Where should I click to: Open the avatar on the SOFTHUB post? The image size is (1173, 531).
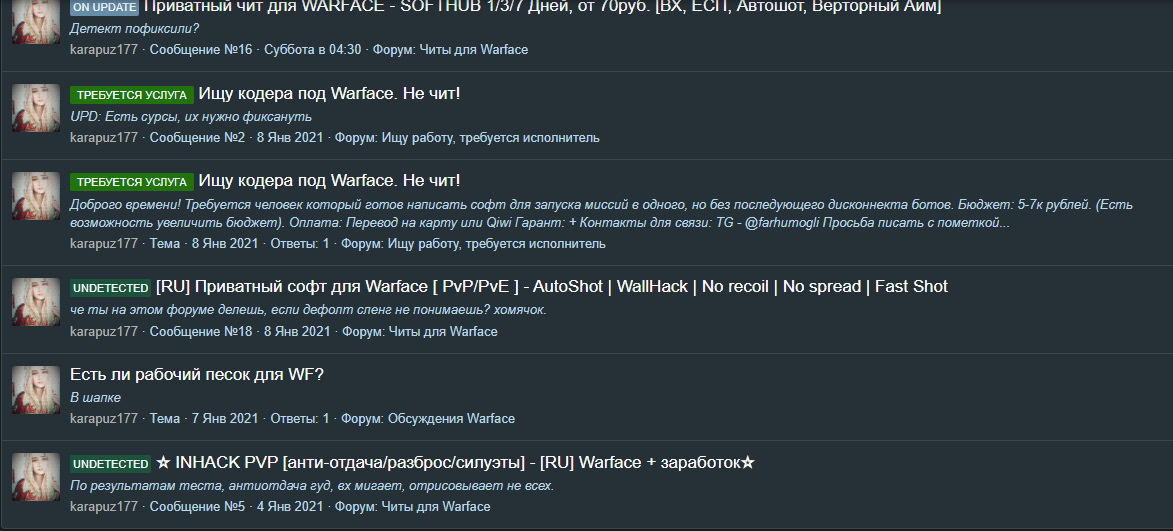pos(36,22)
